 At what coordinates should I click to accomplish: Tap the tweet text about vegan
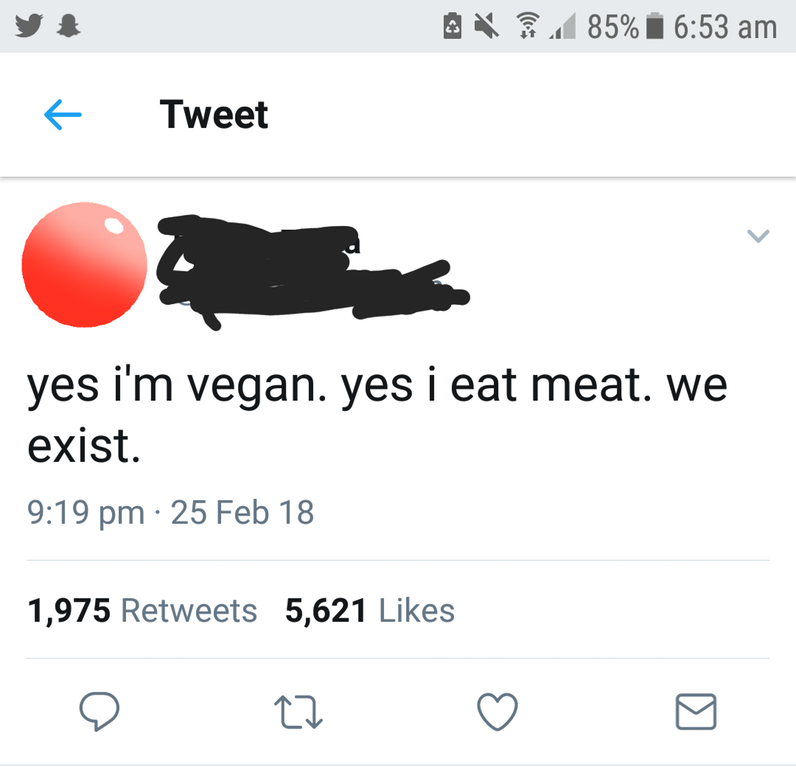(x=377, y=414)
